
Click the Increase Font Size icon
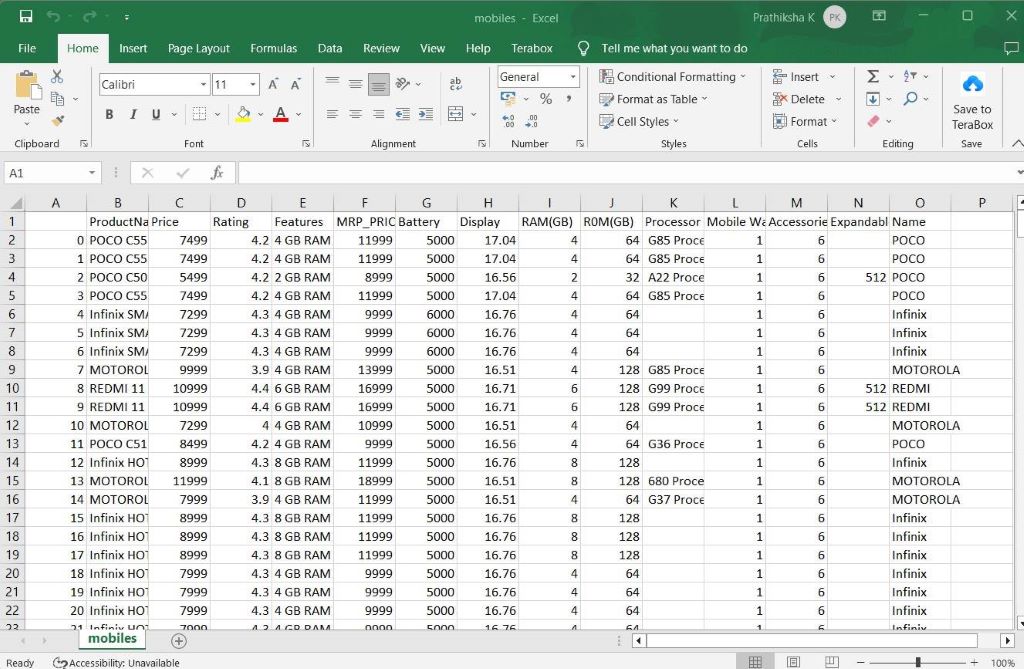[274, 85]
